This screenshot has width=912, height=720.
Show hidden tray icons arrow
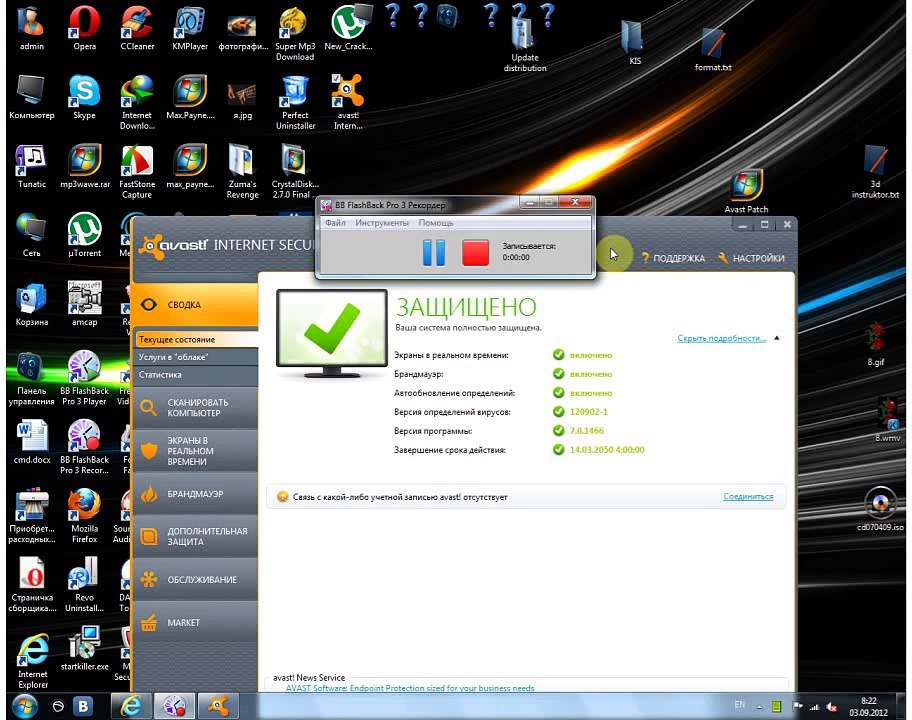tap(759, 707)
